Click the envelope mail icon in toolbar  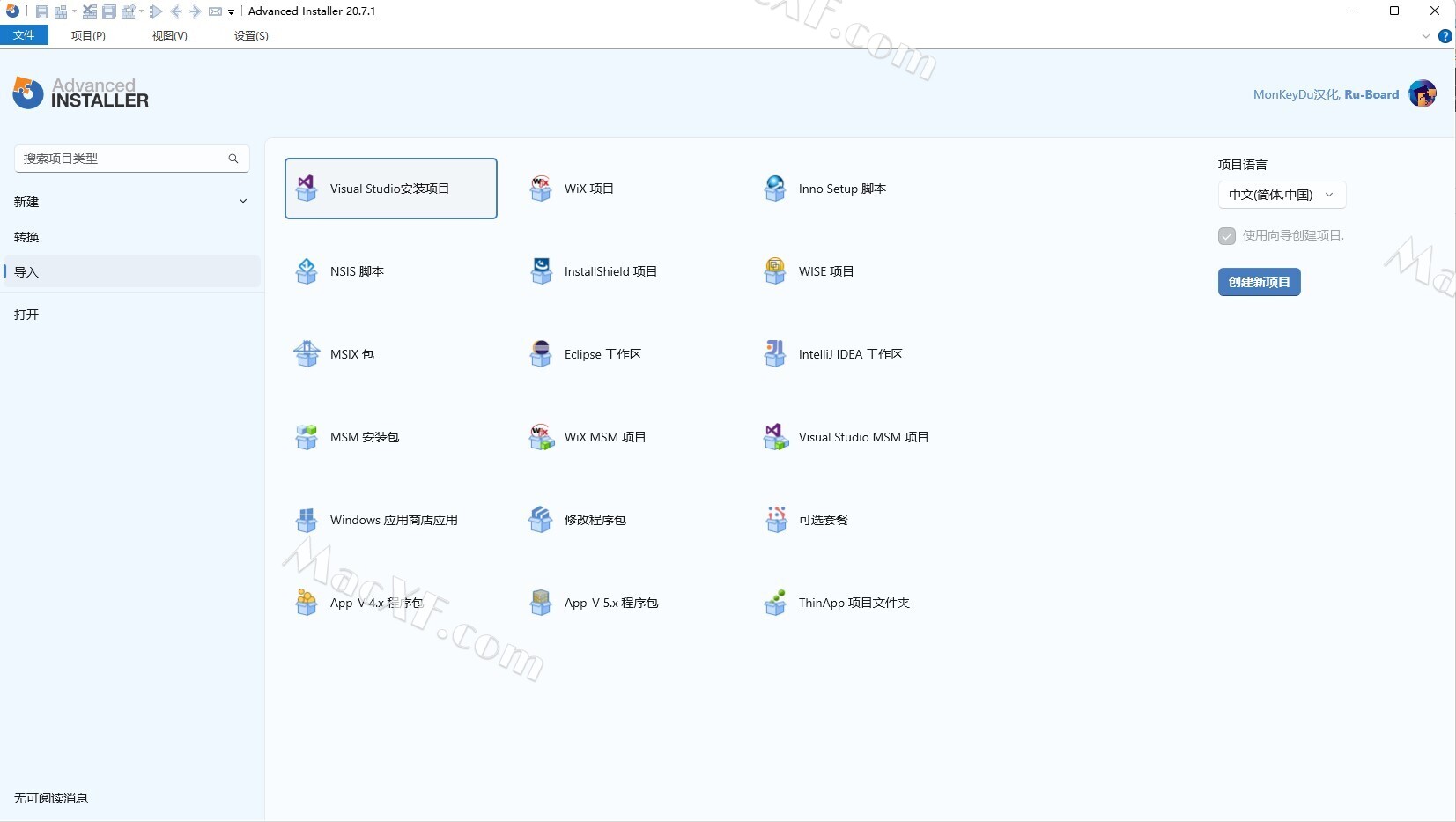point(215,11)
